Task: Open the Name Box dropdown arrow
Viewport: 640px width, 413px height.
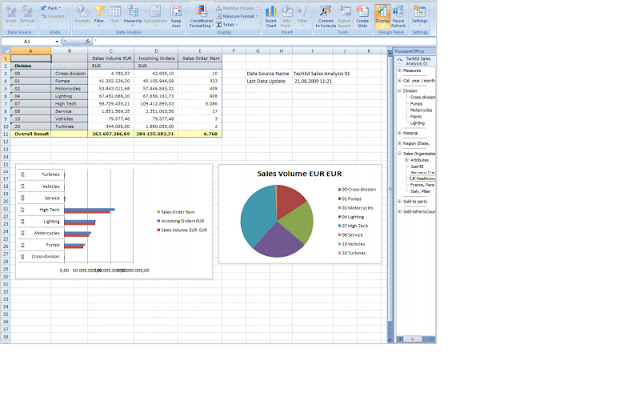Action: pos(57,42)
